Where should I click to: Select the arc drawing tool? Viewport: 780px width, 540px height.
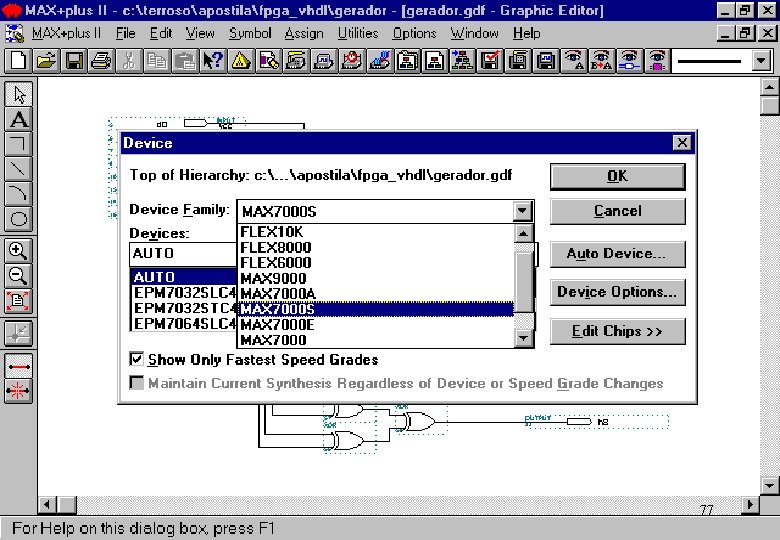(19, 194)
